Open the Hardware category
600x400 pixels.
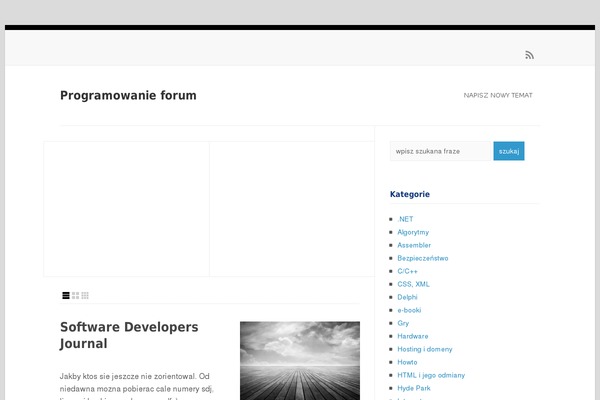(412, 336)
